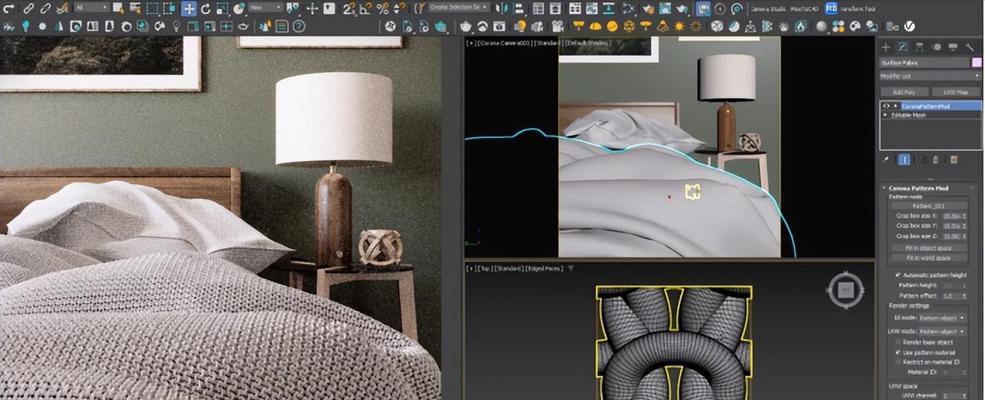Image resolution: width=985 pixels, height=400 pixels.
Task: Activate the Select and Scale tool
Action: (222, 9)
